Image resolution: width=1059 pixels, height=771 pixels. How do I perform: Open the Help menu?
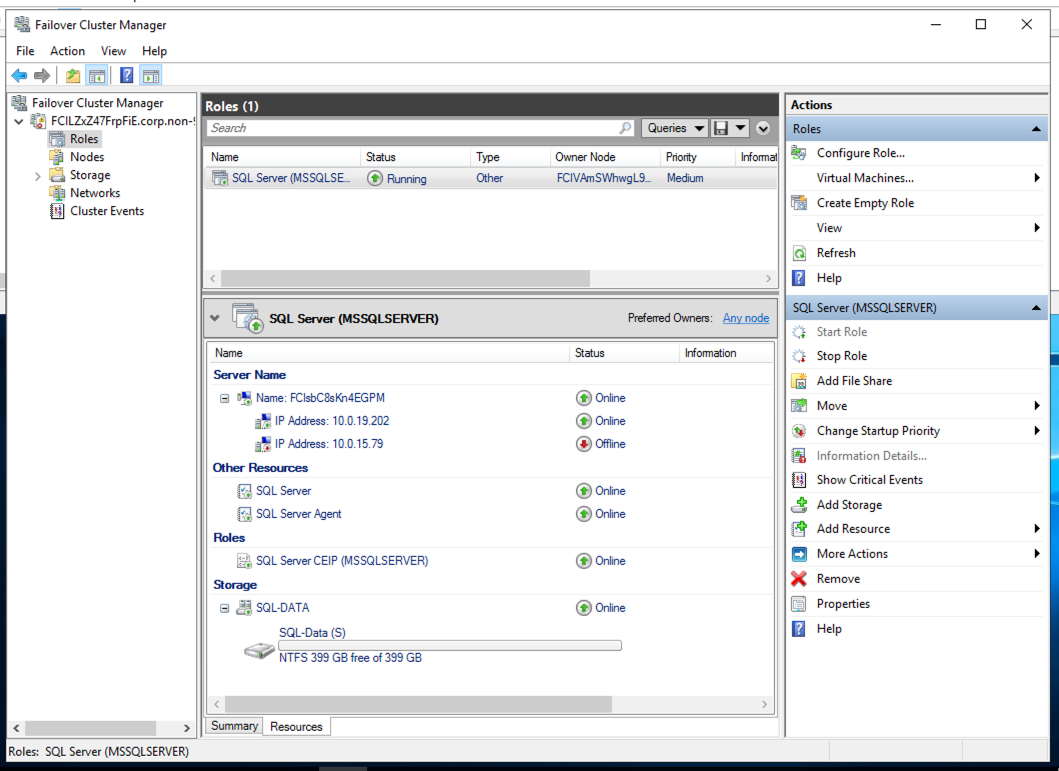tap(154, 51)
